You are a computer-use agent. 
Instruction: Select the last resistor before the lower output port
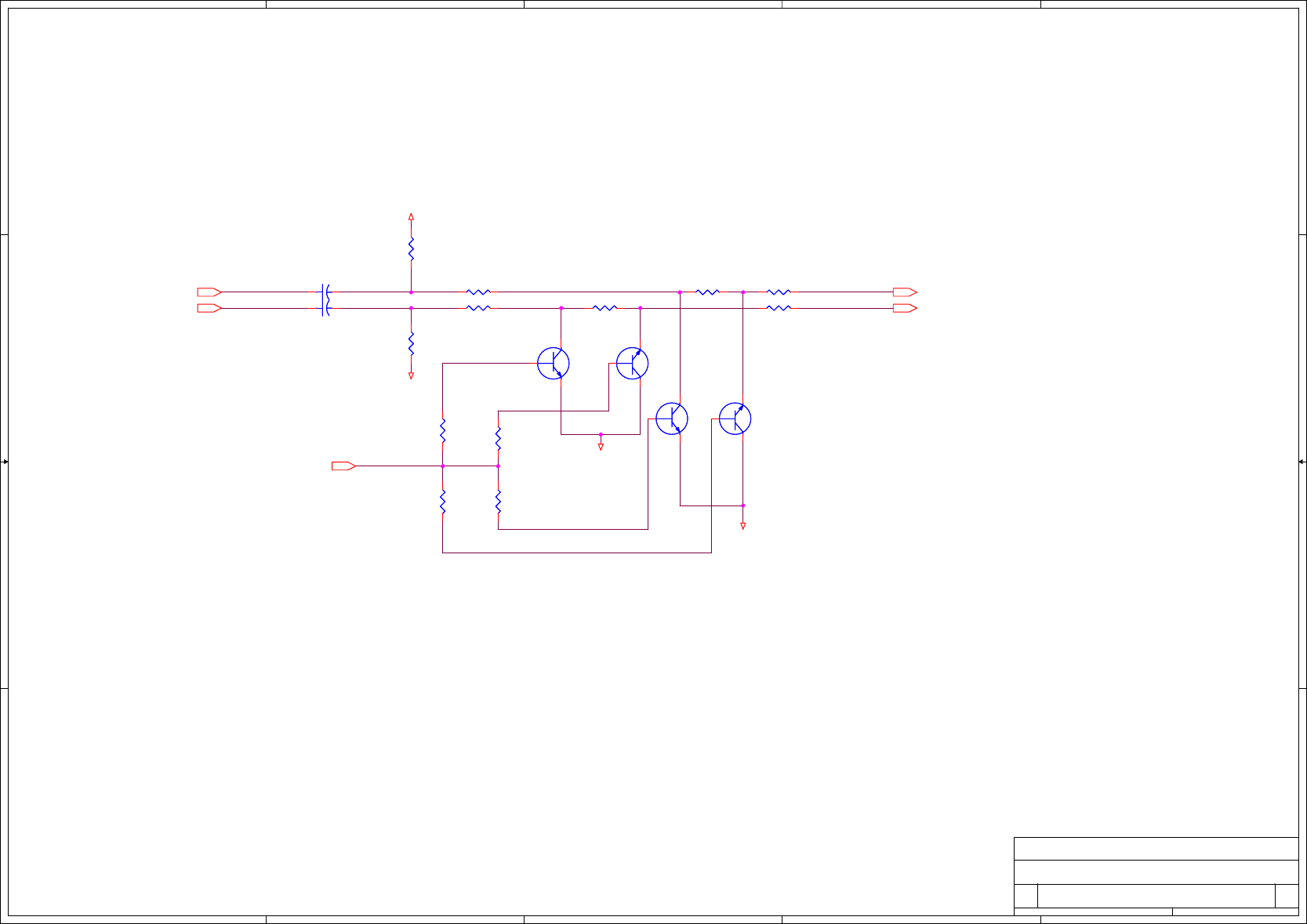779,308
